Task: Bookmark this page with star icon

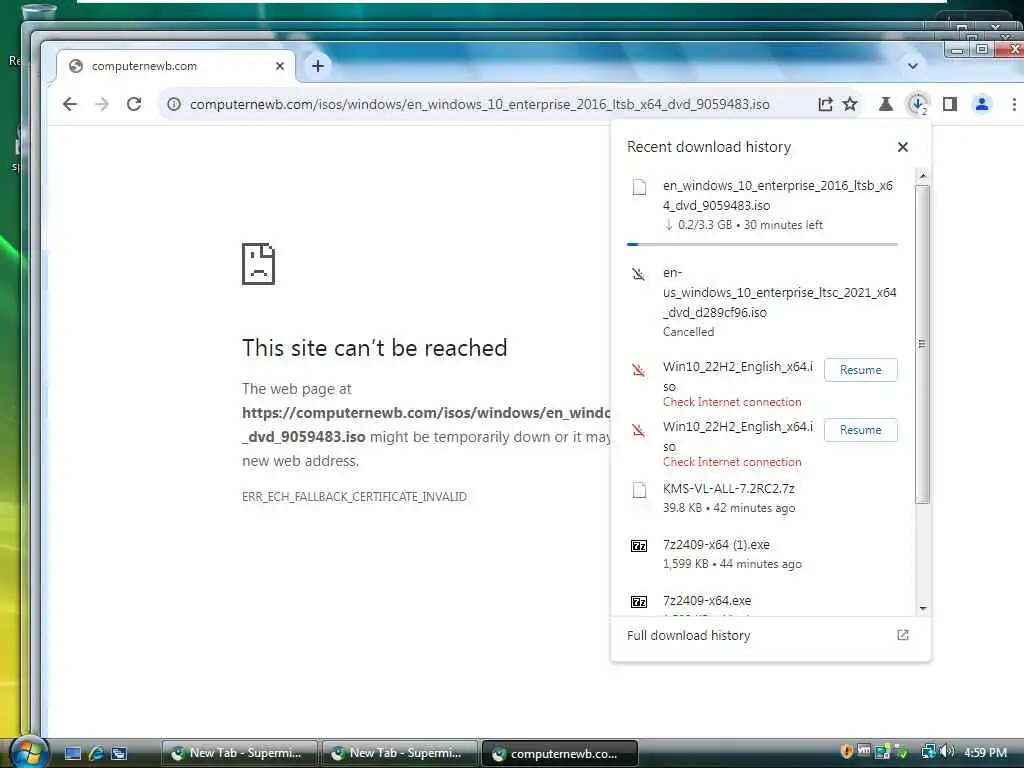Action: coord(850,104)
